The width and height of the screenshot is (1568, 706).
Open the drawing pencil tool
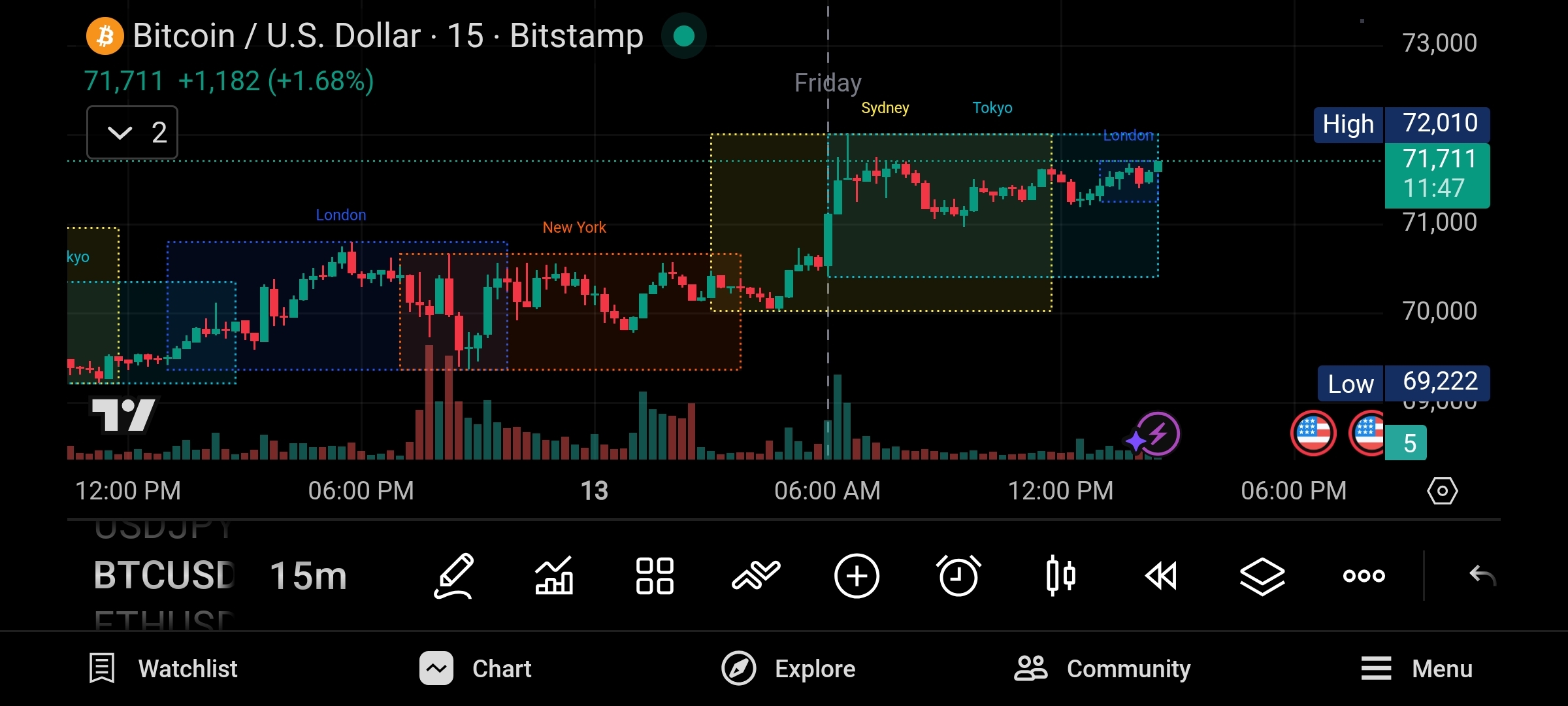click(x=454, y=576)
